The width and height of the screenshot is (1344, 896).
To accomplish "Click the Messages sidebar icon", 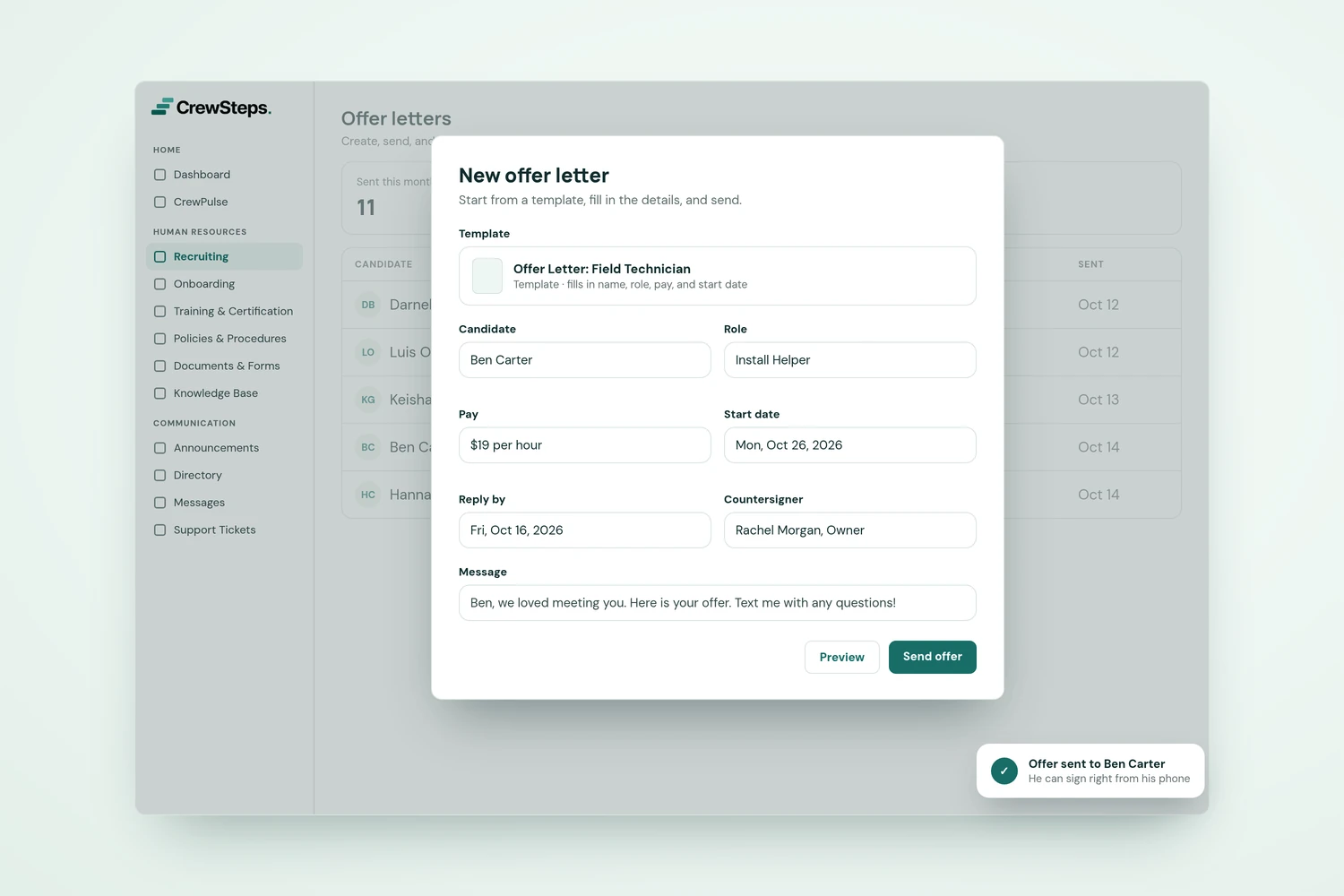I will (x=159, y=503).
